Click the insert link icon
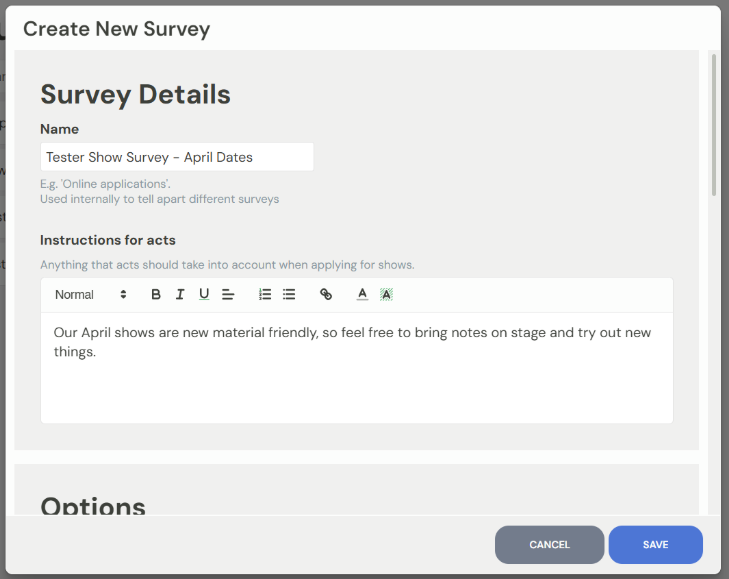 [326, 294]
